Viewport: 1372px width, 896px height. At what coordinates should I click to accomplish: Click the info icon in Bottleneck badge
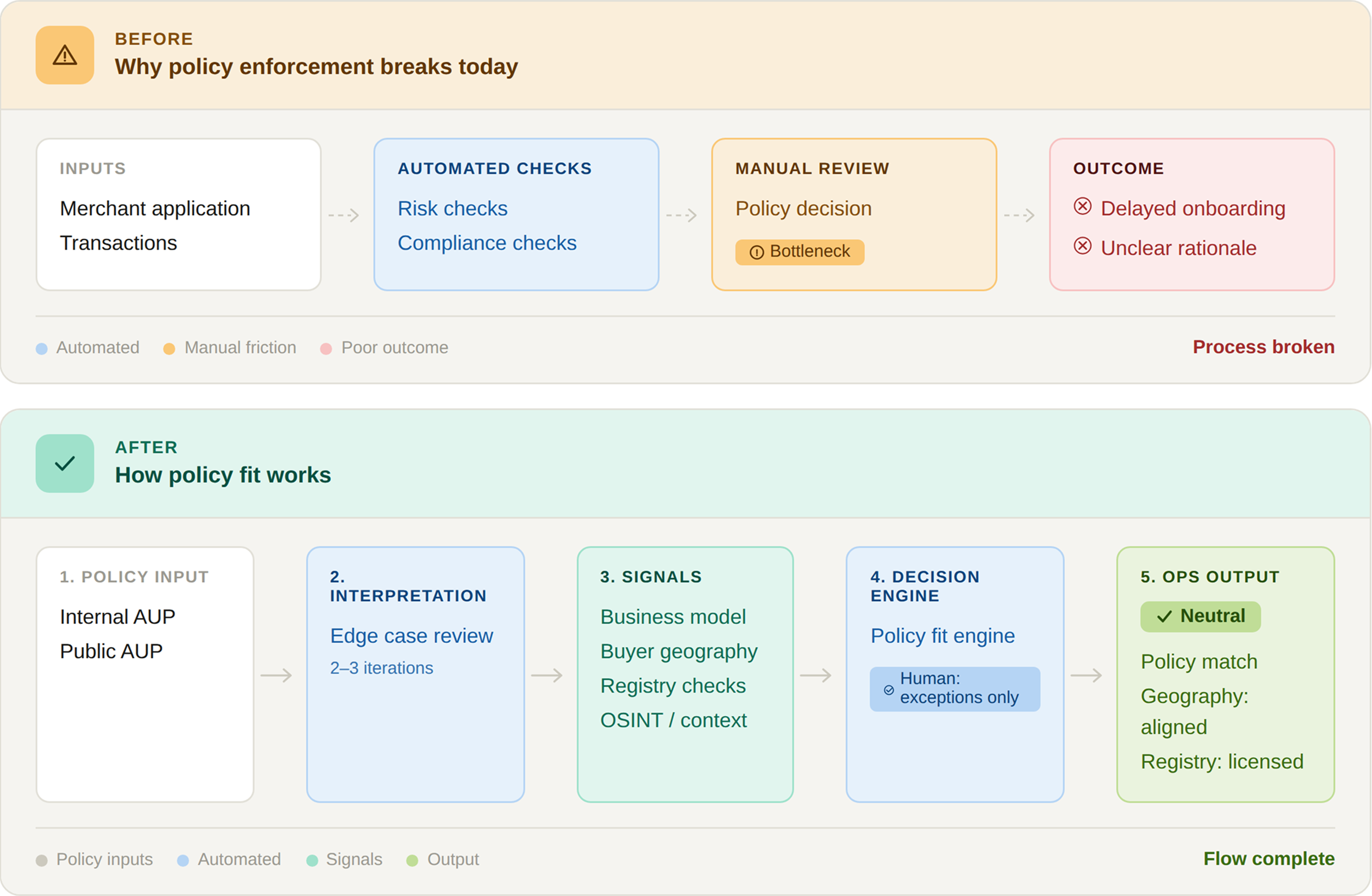[756, 252]
